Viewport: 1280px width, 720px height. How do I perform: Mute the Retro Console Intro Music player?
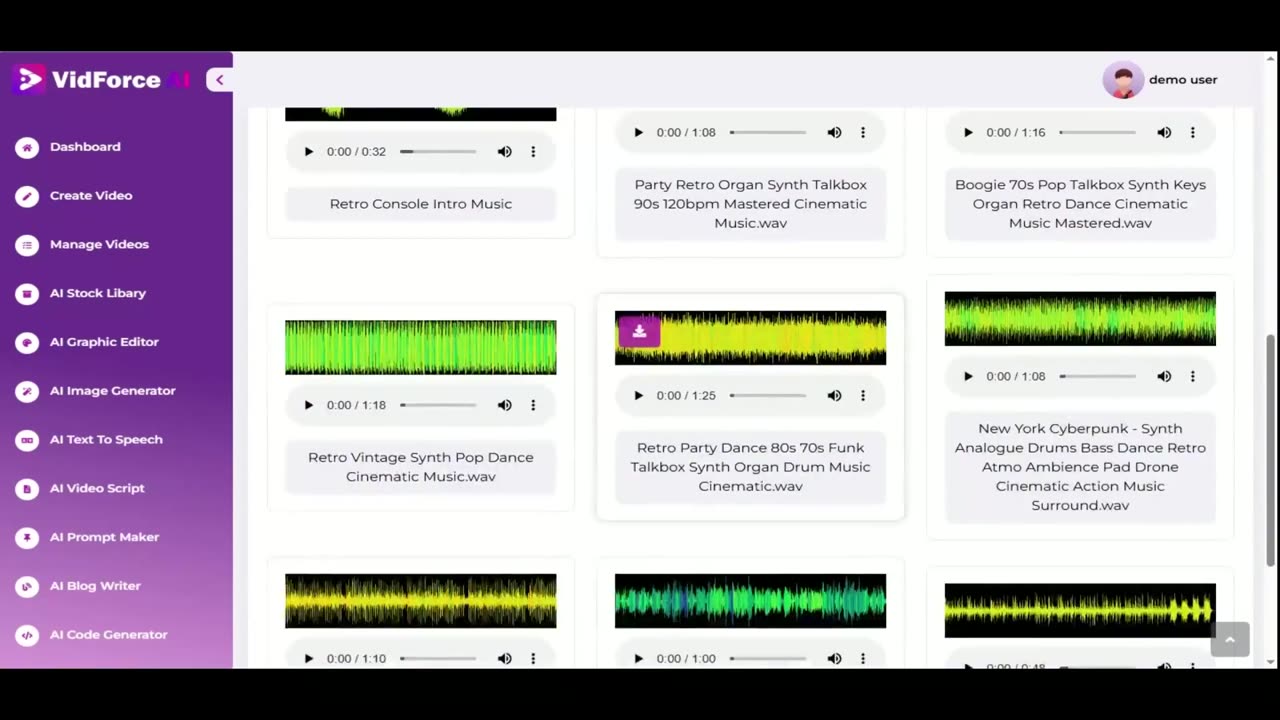[505, 152]
